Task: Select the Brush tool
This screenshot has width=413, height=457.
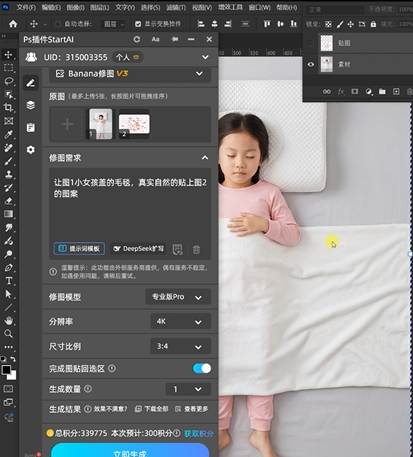Action: point(8,161)
